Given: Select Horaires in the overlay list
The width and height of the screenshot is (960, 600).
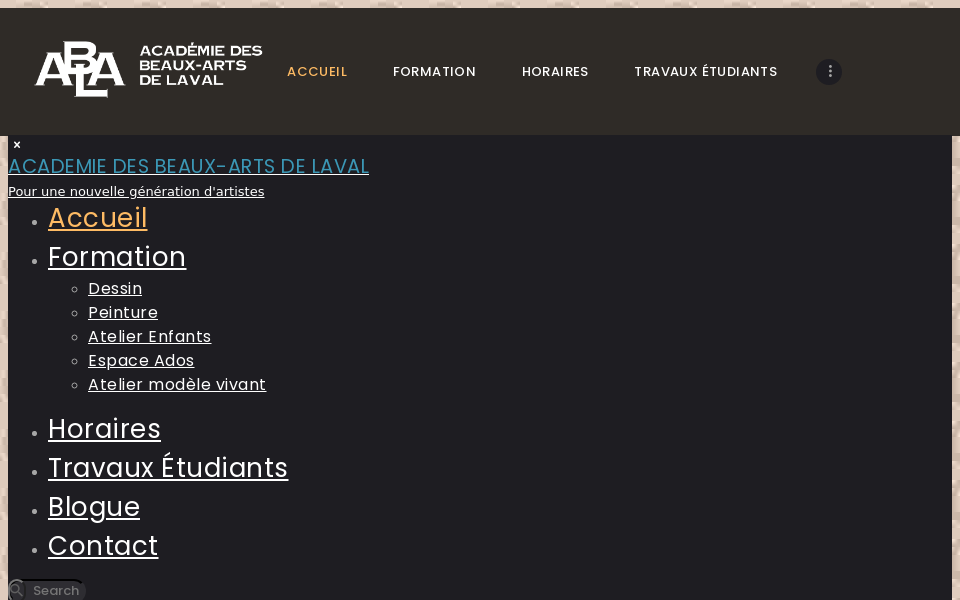Looking at the screenshot, I should tap(104, 429).
